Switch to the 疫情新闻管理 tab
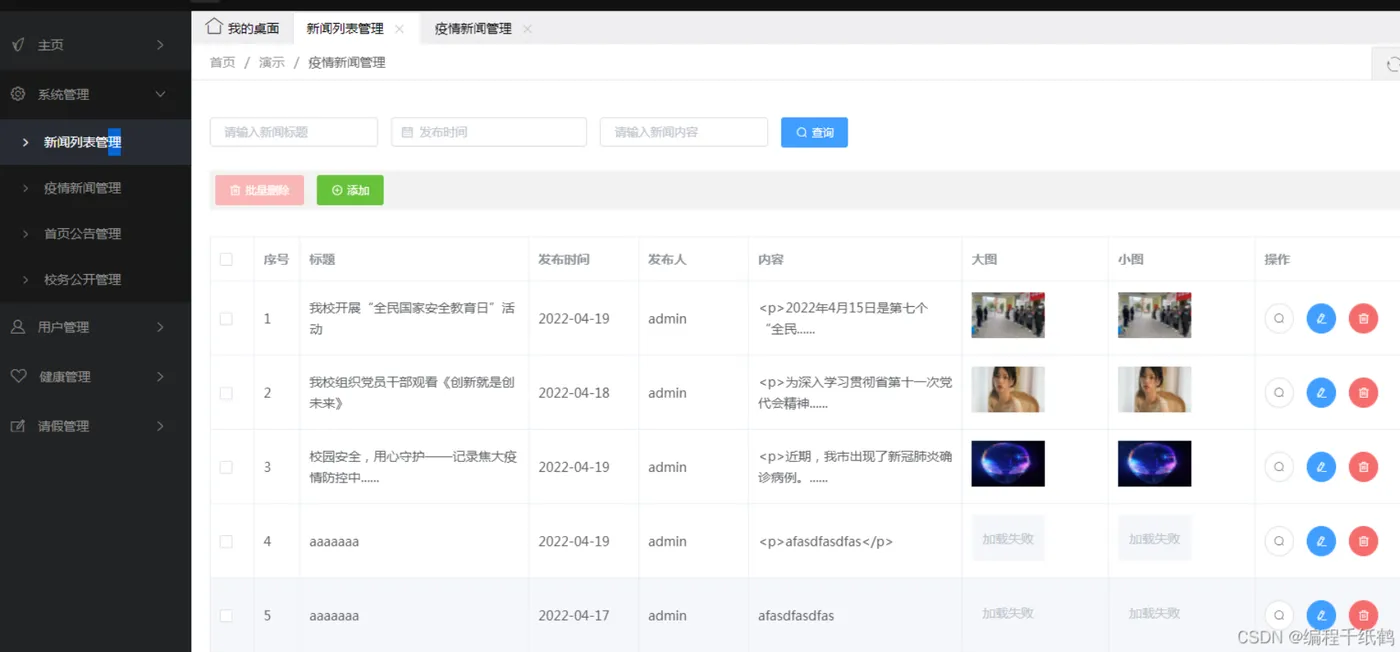This screenshot has width=1400, height=652. (x=484, y=28)
